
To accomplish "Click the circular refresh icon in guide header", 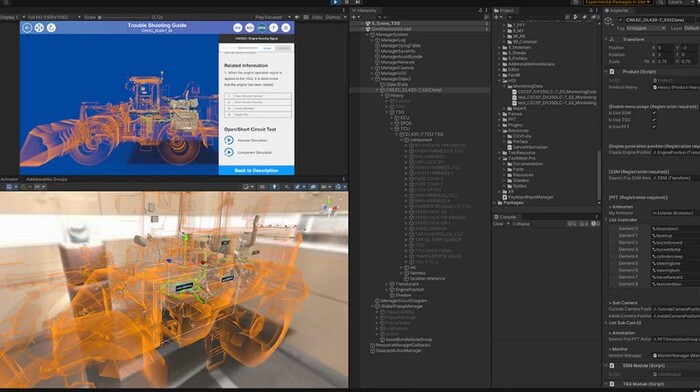I will (51, 28).
